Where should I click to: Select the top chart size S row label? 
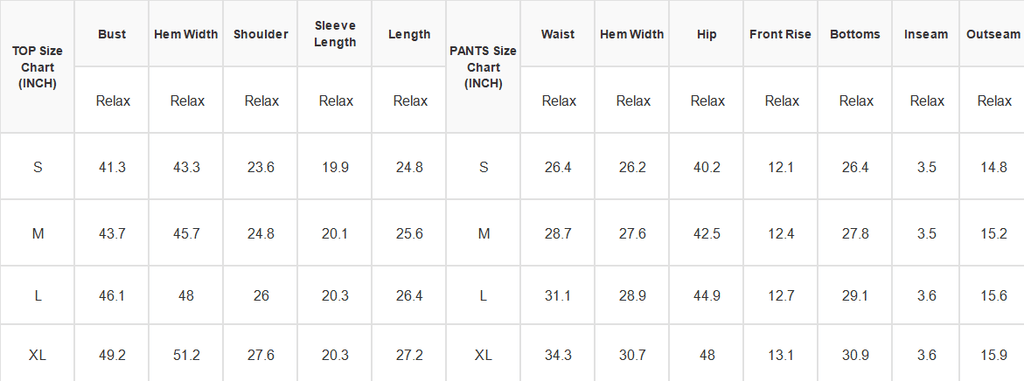click(x=37, y=167)
